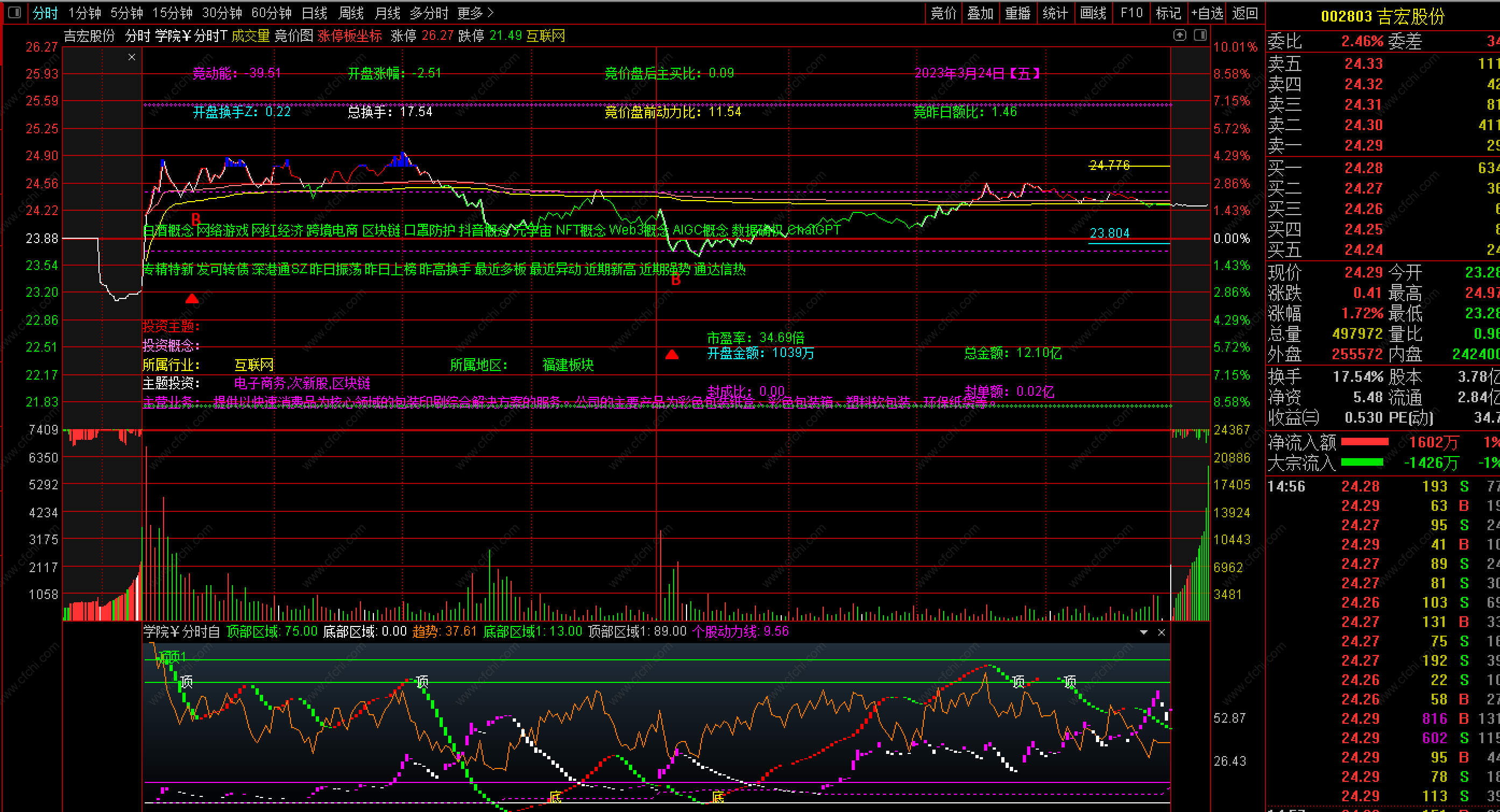Image resolution: width=1500 pixels, height=812 pixels.
Task: Switch to 5分钟 chart tab
Action: [126, 13]
